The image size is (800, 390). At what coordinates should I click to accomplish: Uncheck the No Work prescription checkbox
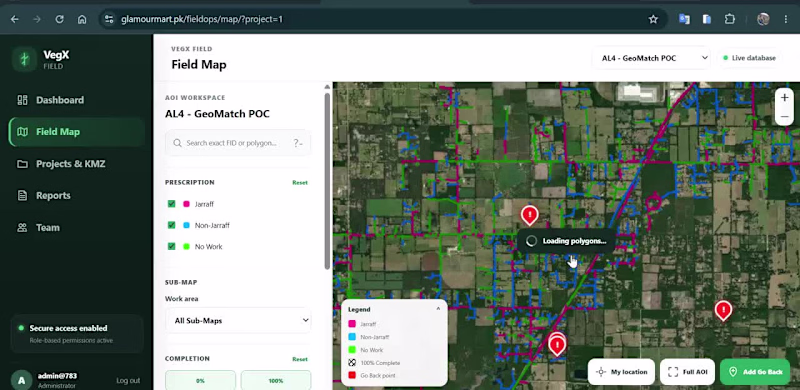click(x=171, y=247)
